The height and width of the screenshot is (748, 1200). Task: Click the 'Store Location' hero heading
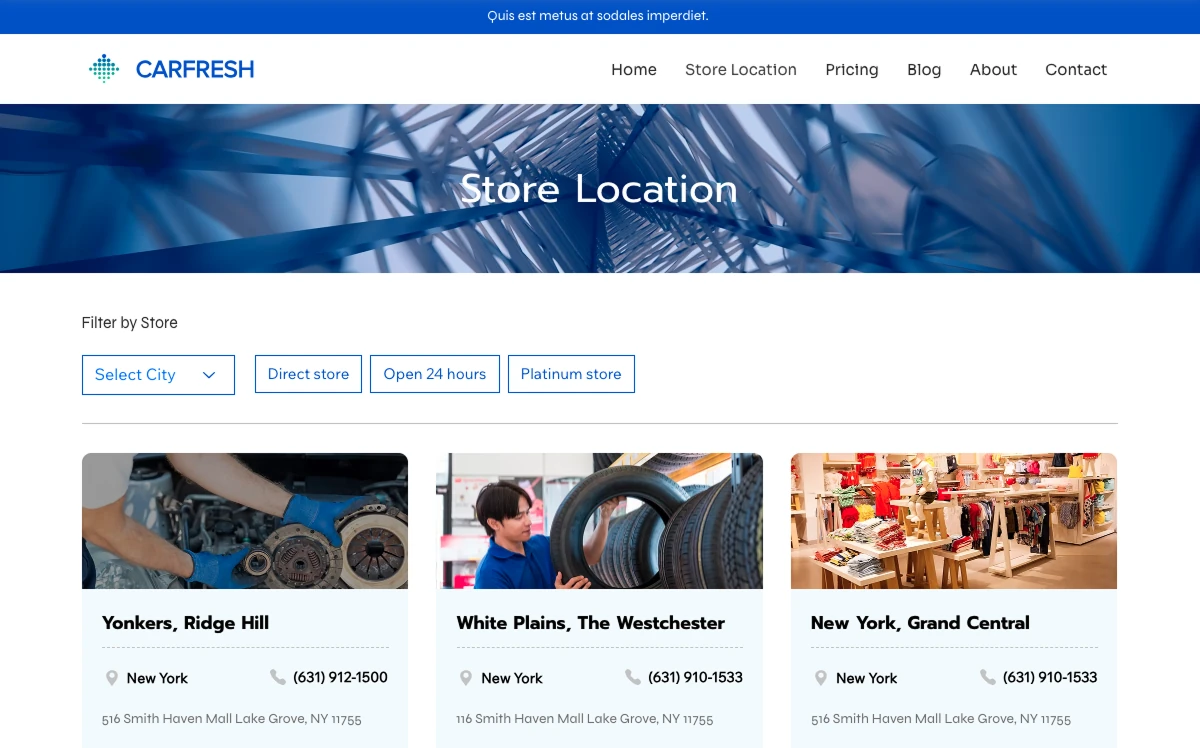click(x=599, y=189)
